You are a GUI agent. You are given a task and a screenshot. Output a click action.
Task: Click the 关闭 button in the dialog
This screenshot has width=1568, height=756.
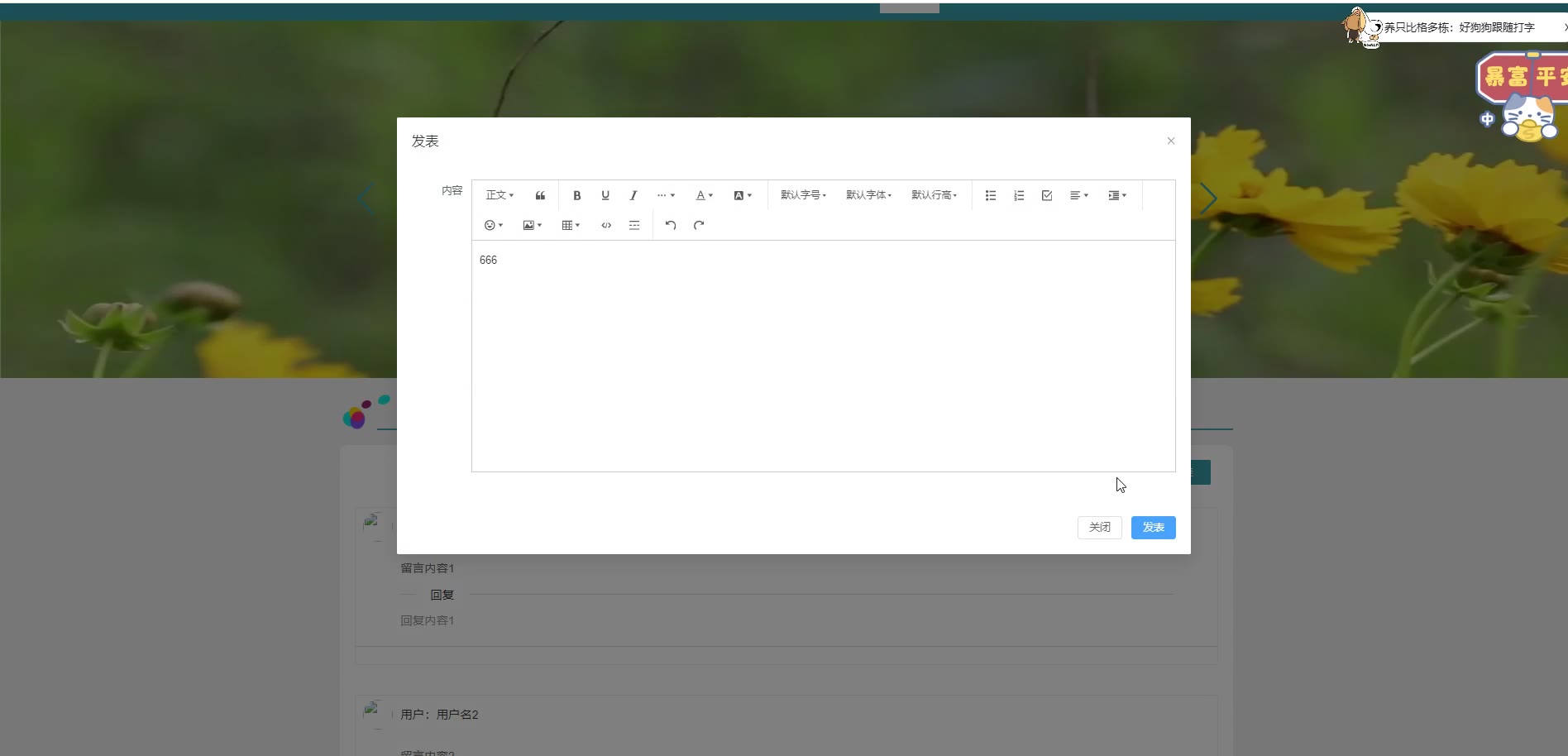1099,528
